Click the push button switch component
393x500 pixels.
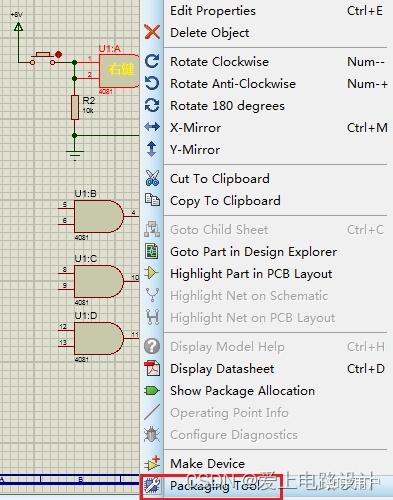[43, 58]
